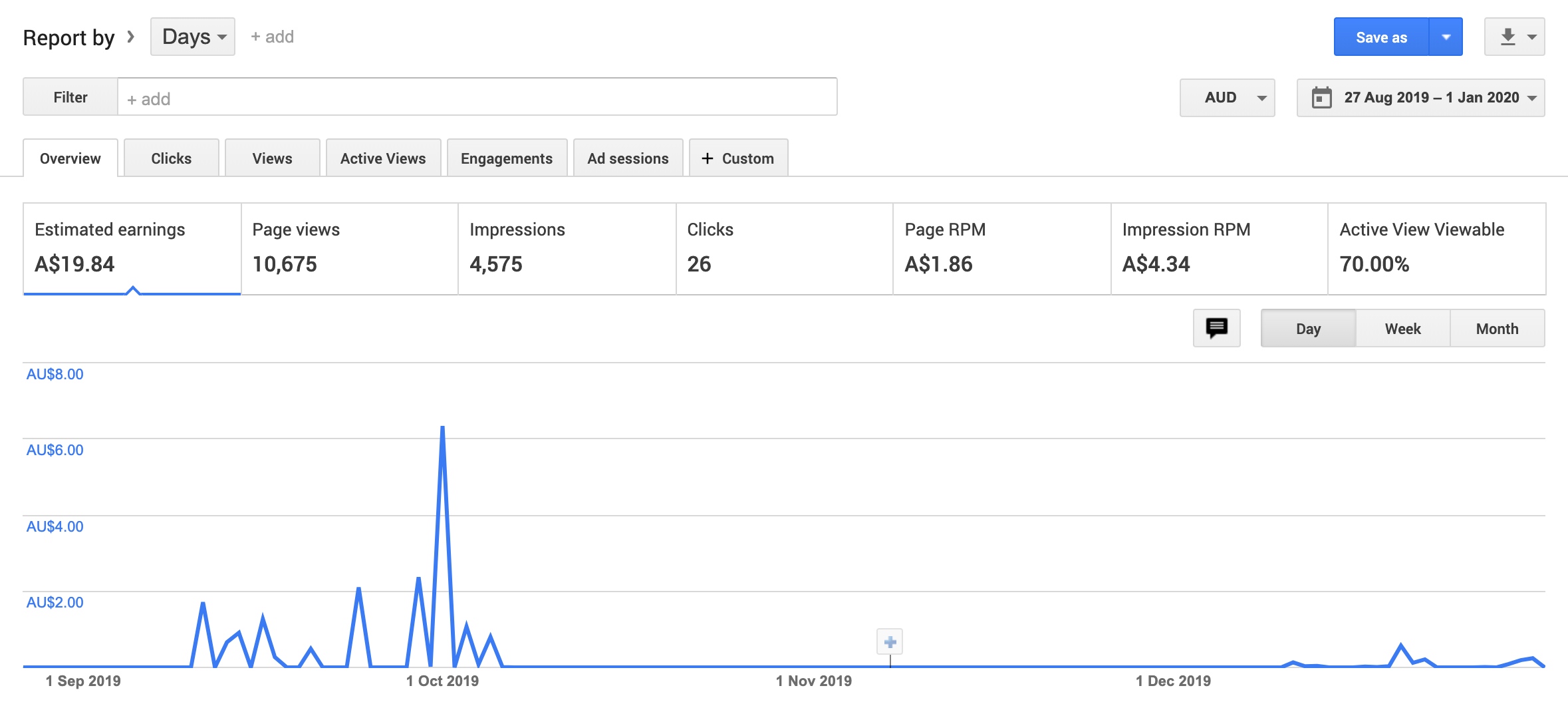The image size is (1568, 704).
Task: Click the plus annotation marker on chart
Action: pyautogui.click(x=890, y=642)
